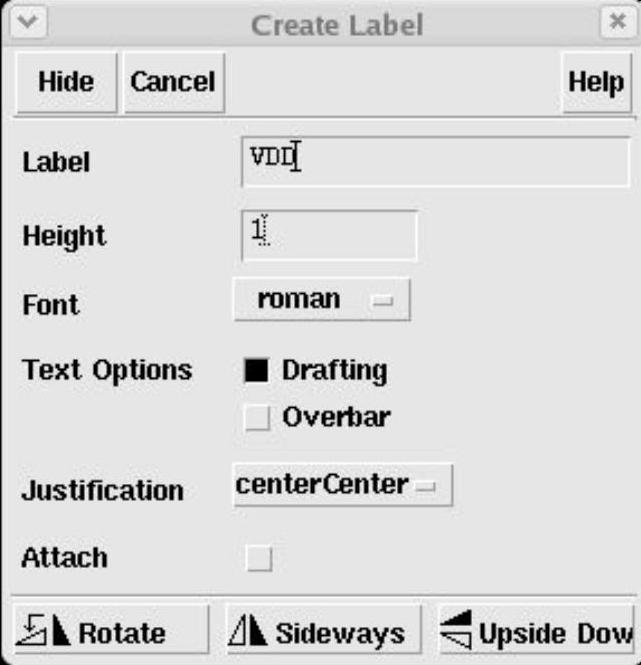Open the Font dropdown set to roman
The image size is (641, 665).
point(321,299)
